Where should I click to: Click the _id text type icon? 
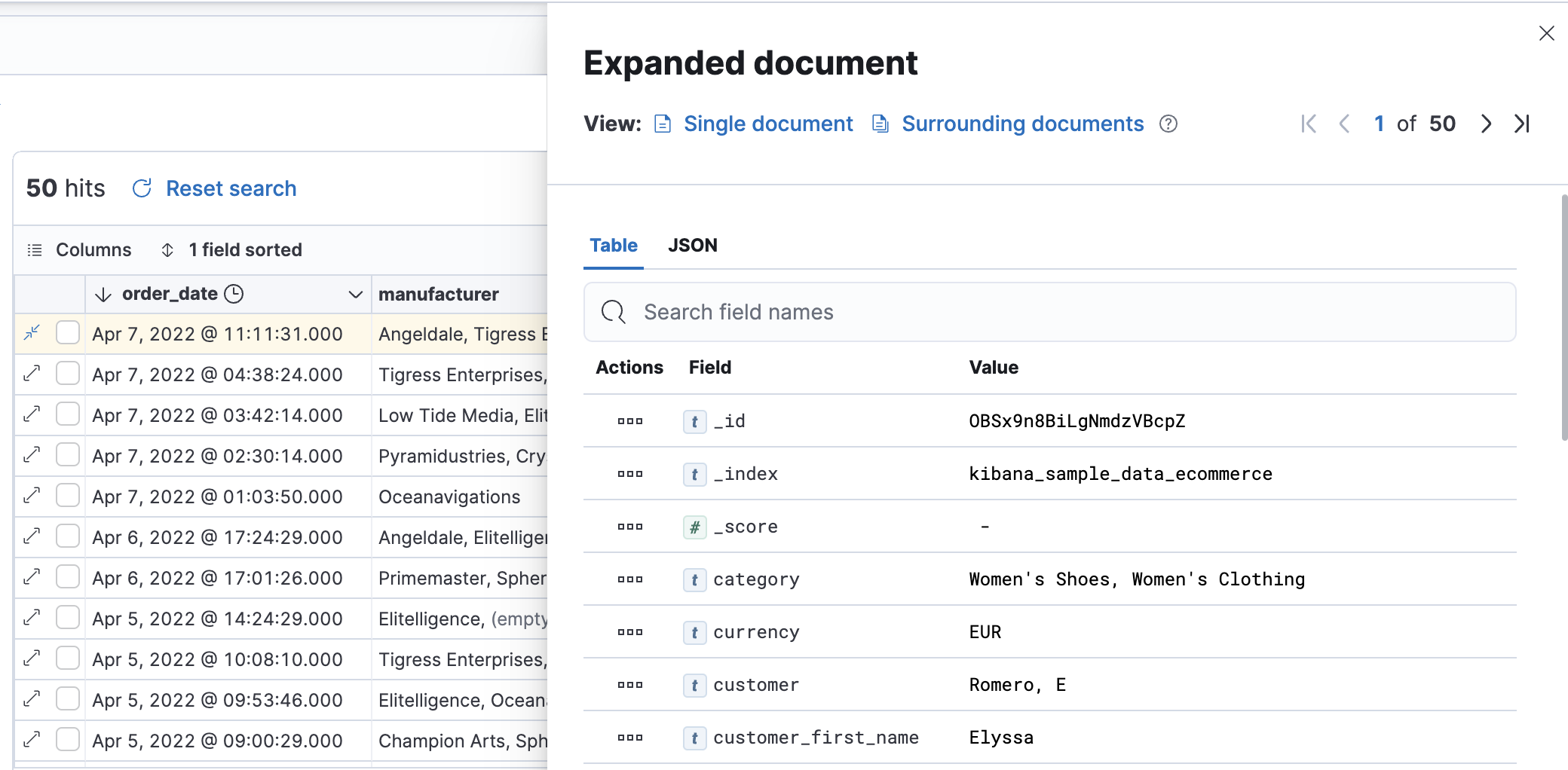coord(694,422)
